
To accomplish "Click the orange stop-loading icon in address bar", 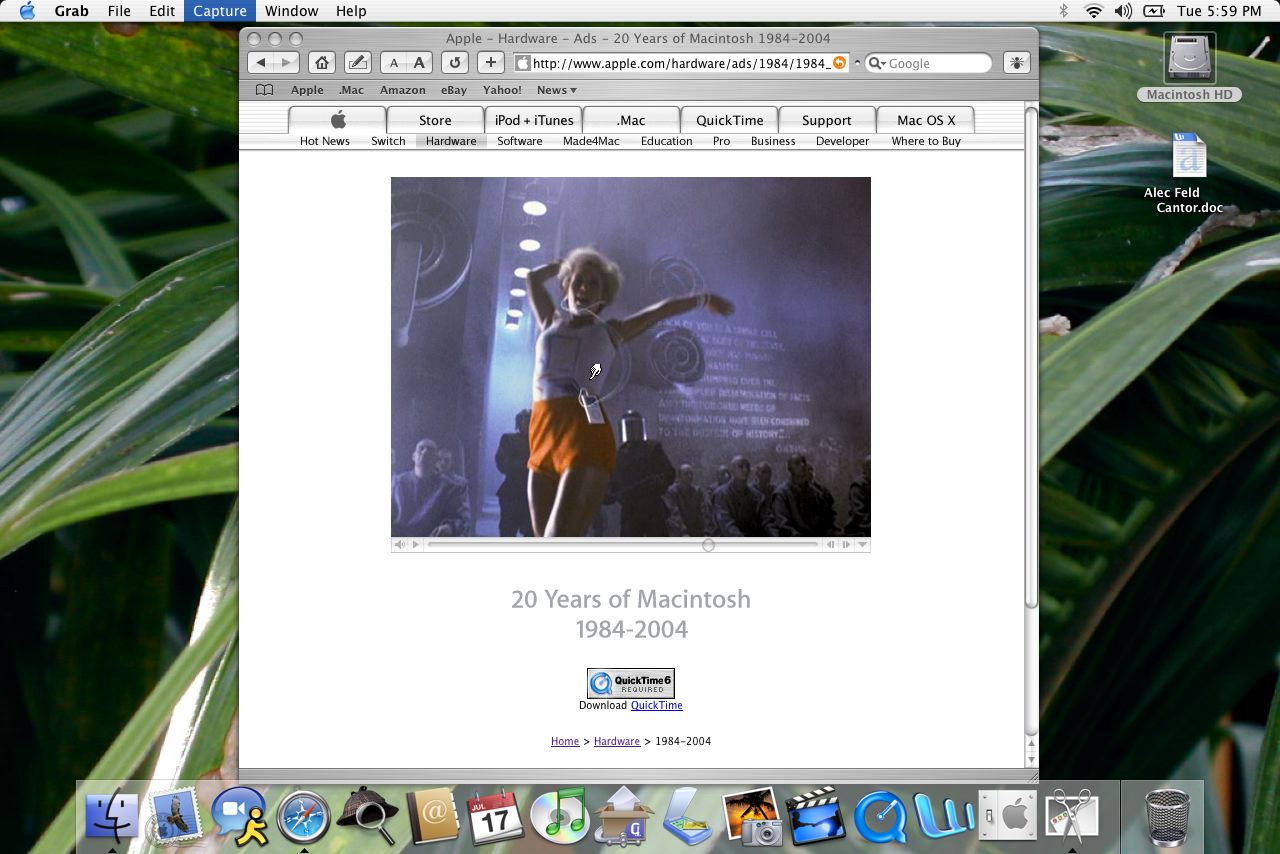I will tap(840, 63).
